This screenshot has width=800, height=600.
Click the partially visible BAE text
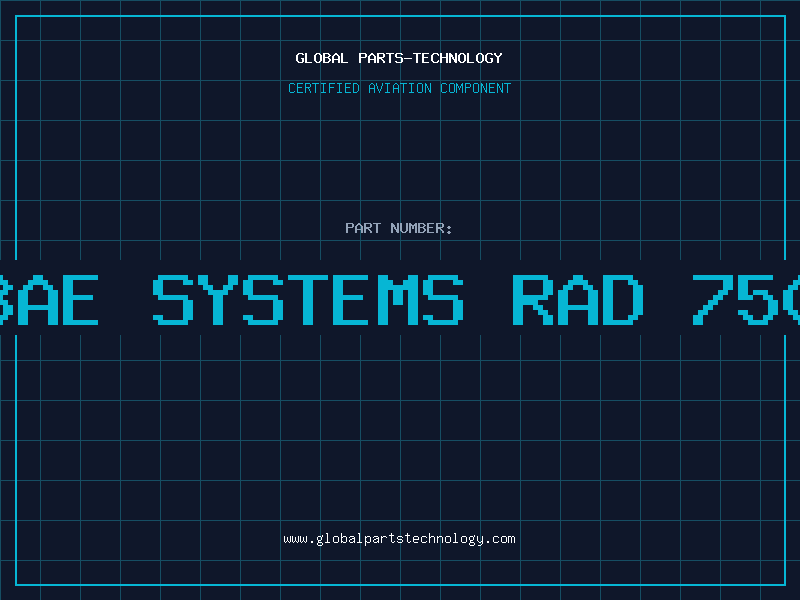tap(50, 299)
